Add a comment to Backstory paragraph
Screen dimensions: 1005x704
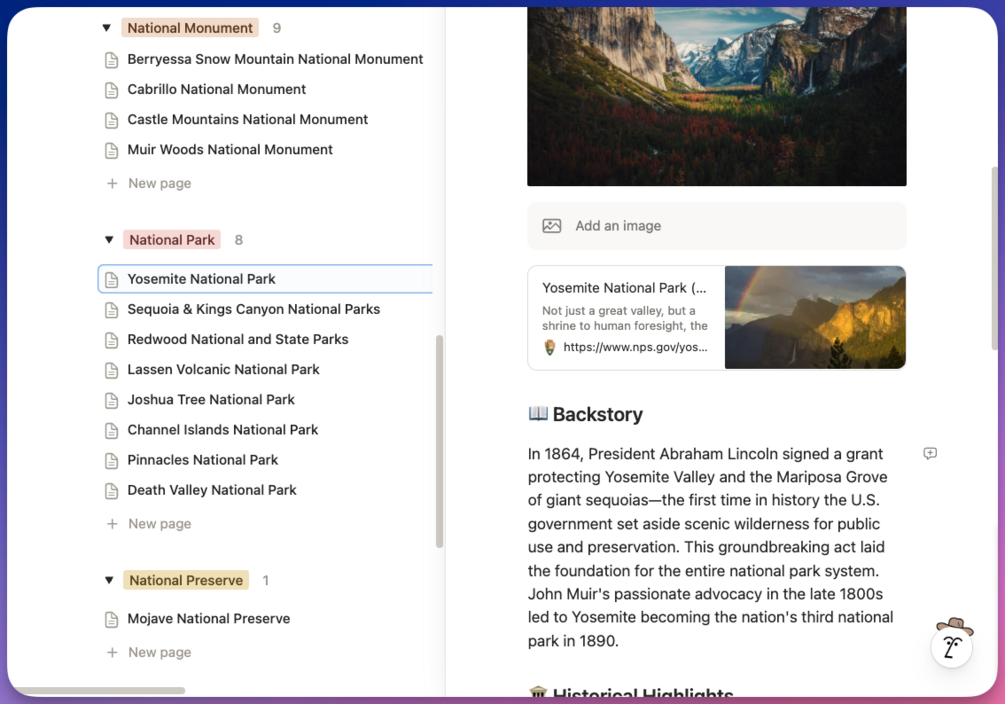(x=930, y=453)
